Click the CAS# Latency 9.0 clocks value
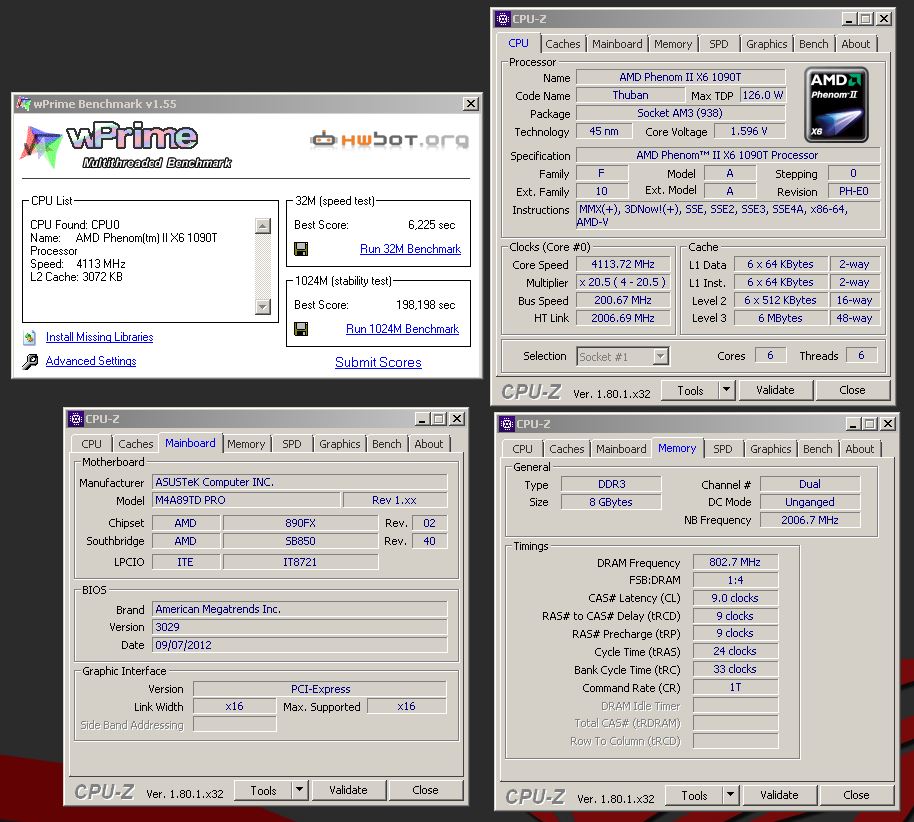The image size is (914, 822). click(x=735, y=598)
